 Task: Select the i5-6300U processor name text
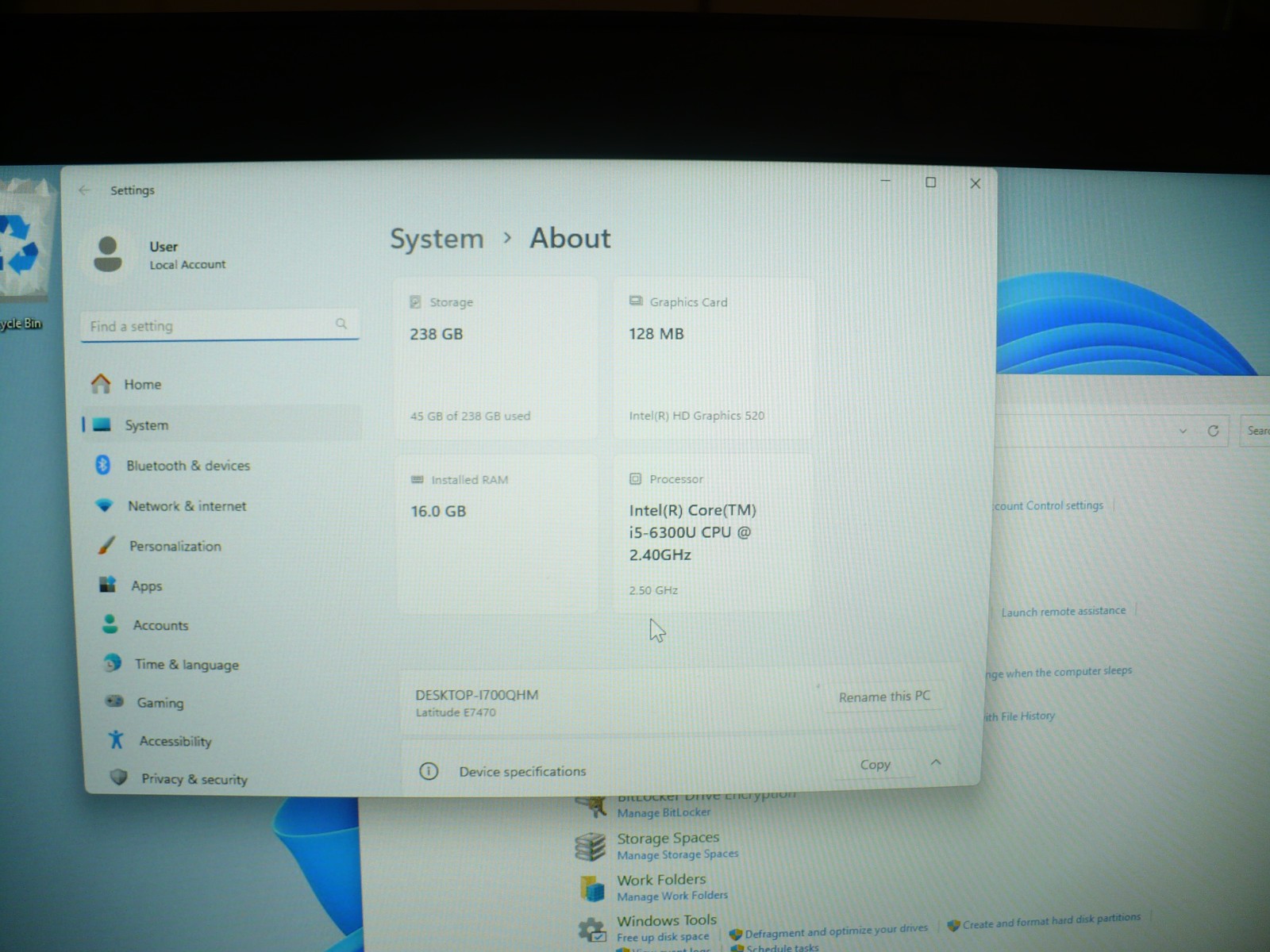tap(693, 532)
